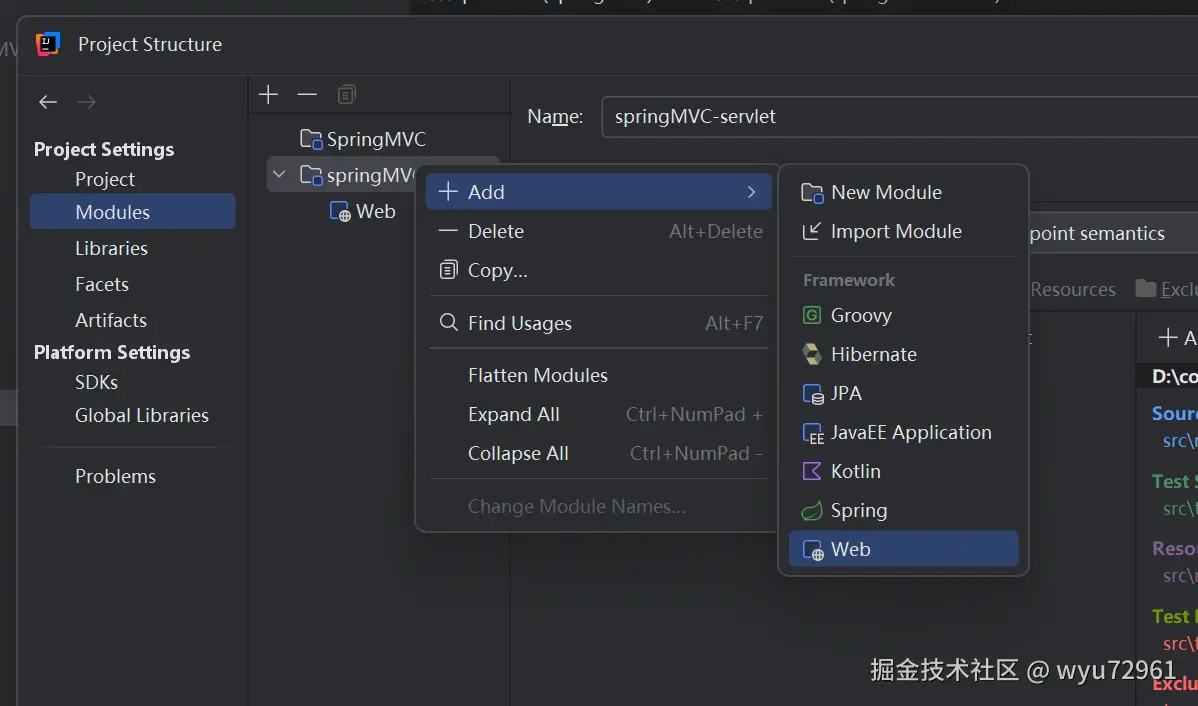Collapse the springMVC-servlet module tree node
This screenshot has width=1198, height=706.
pos(279,175)
